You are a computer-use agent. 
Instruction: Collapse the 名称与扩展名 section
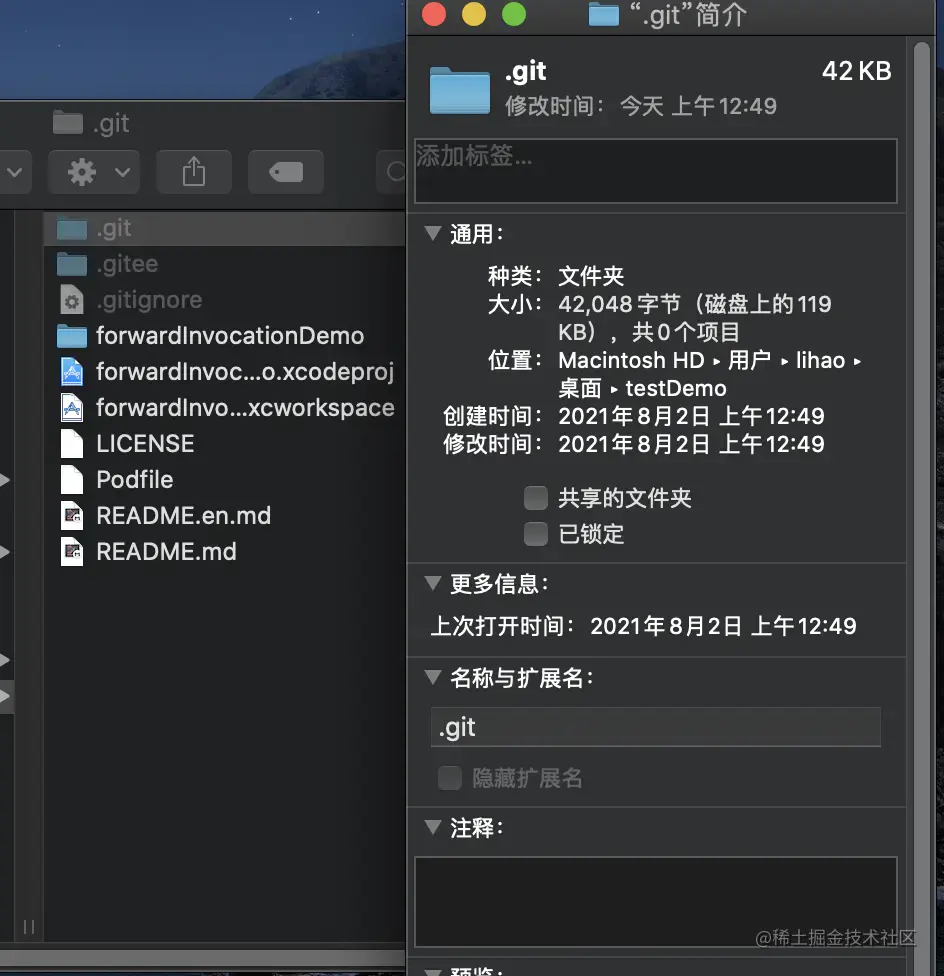click(x=432, y=677)
